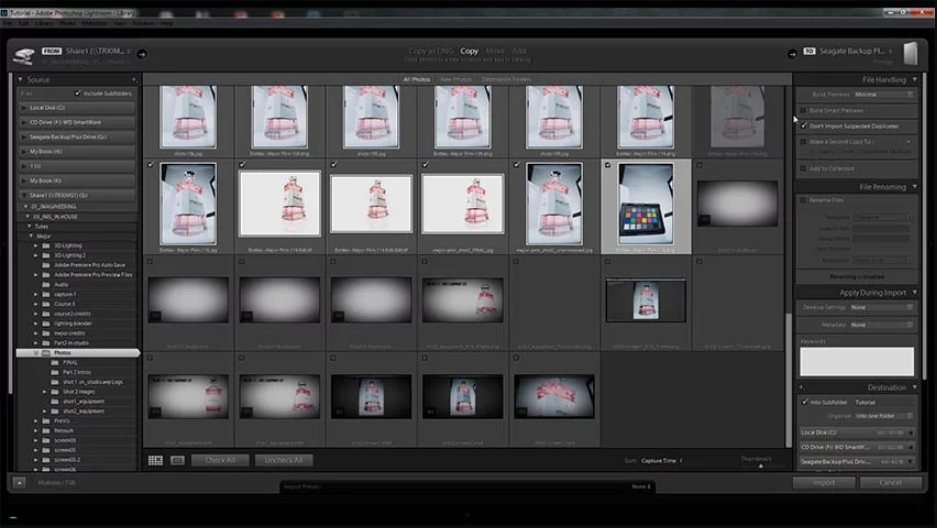Select Local Disk (C:) in Destination panel
Screen dimensions: 937x528
(x=857, y=432)
